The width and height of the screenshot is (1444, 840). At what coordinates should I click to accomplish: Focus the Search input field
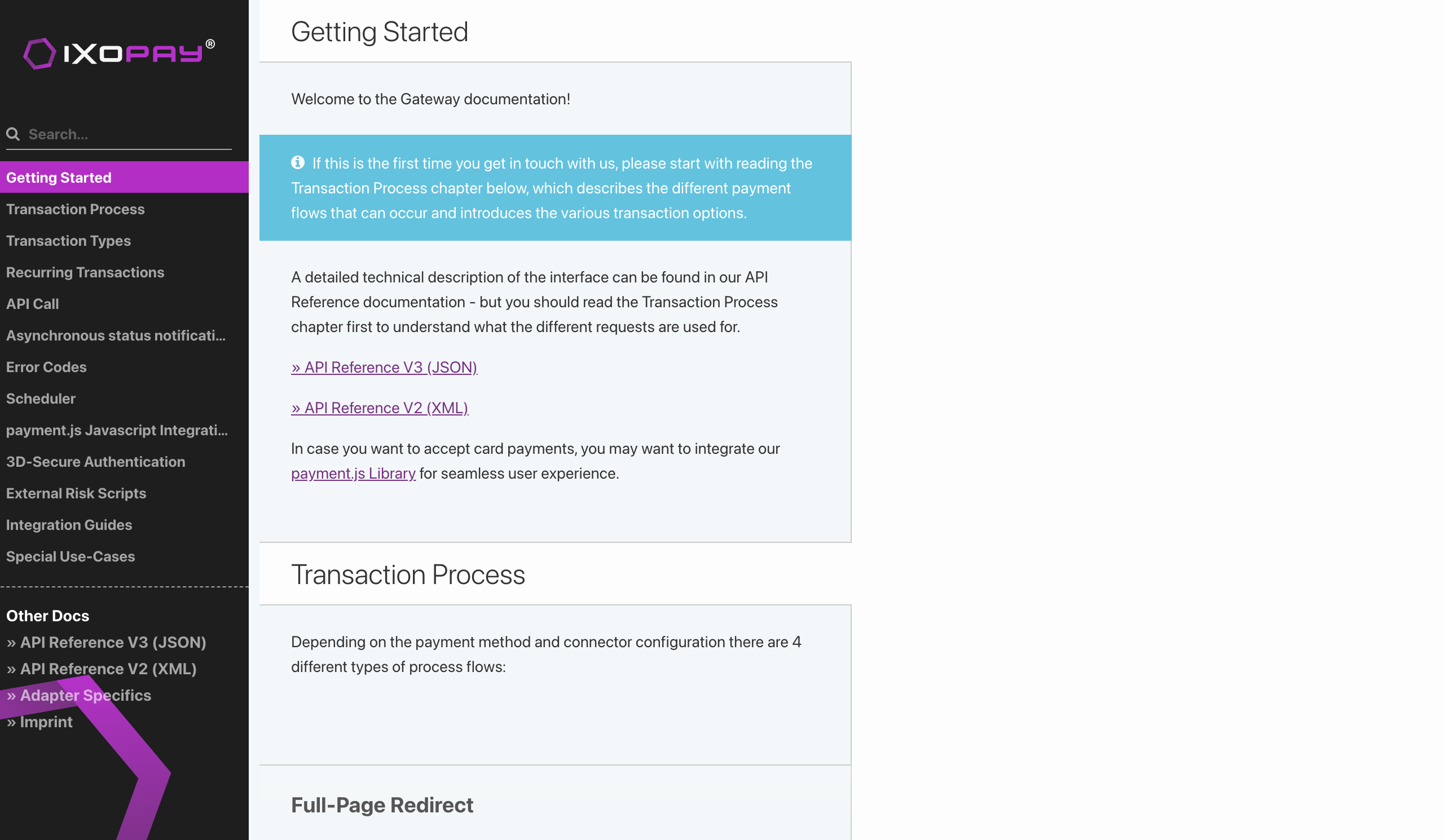[118, 134]
